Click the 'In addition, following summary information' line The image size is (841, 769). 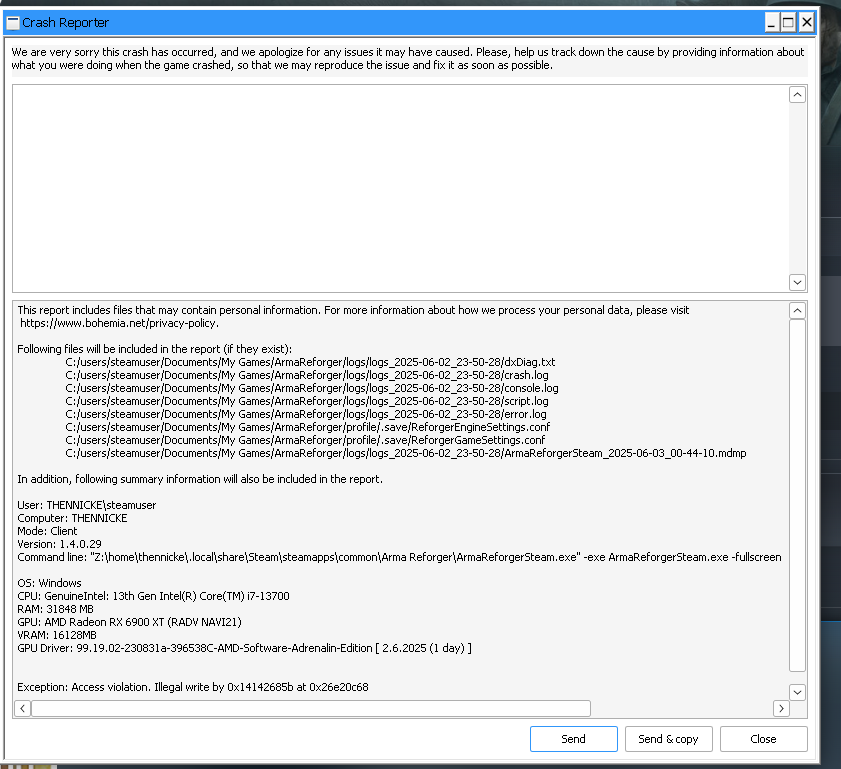point(200,479)
